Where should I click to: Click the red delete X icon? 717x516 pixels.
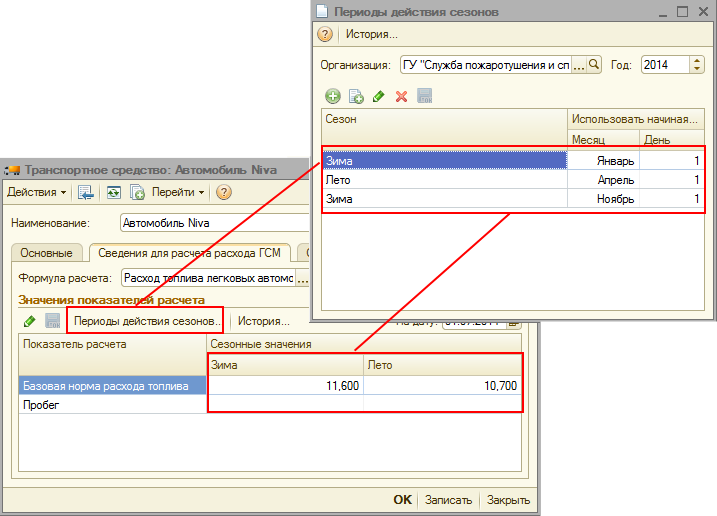pos(402,96)
